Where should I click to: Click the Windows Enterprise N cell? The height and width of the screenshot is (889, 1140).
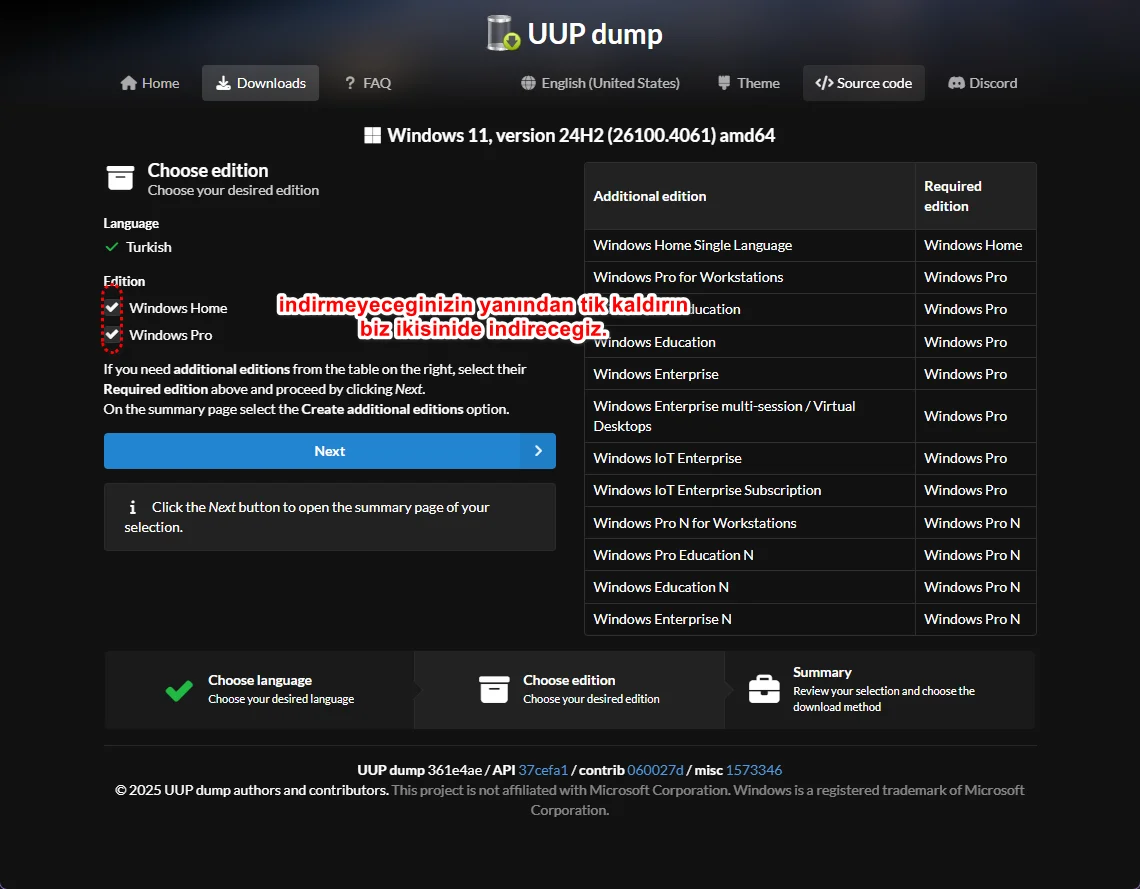click(x=750, y=619)
